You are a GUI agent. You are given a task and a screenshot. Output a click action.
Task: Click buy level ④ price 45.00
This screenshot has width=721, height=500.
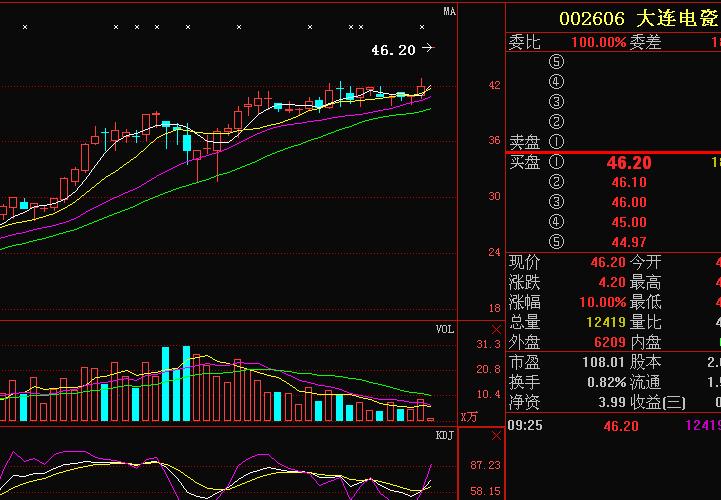pos(629,223)
